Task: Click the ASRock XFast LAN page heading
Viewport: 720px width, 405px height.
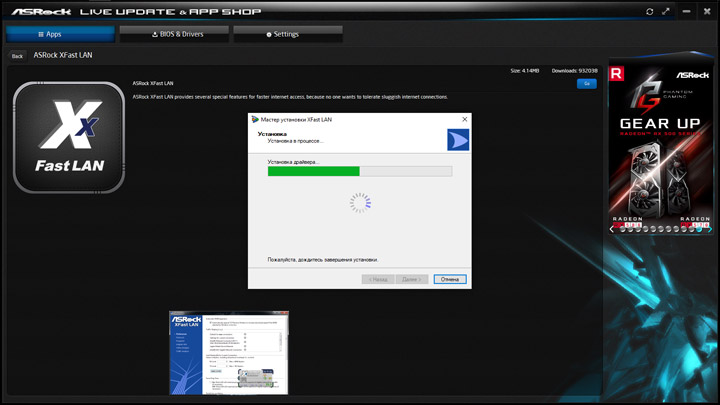Action: coord(63,55)
